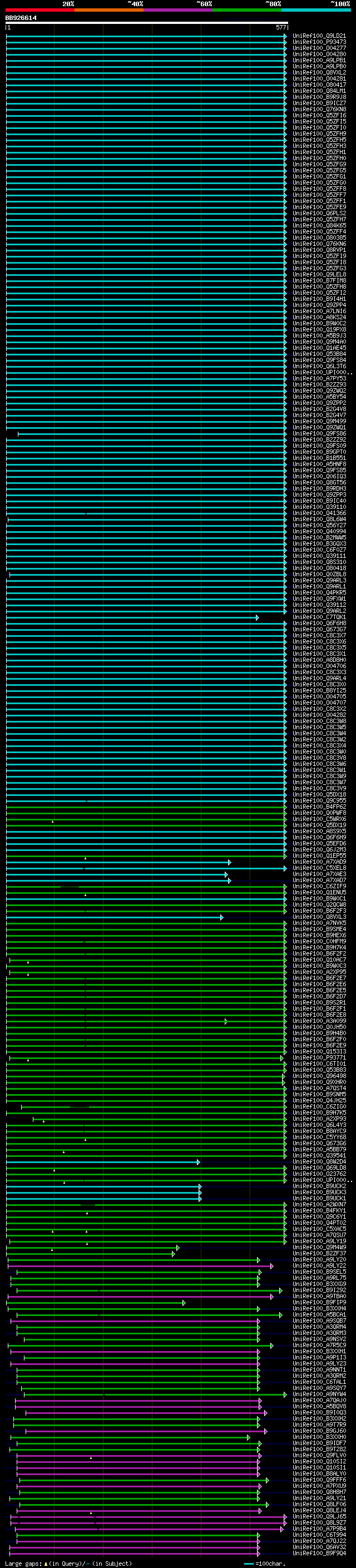356x1568 pixels.
Task: Select hit label UniRef100_A7P9B4
Action: [319, 1529]
